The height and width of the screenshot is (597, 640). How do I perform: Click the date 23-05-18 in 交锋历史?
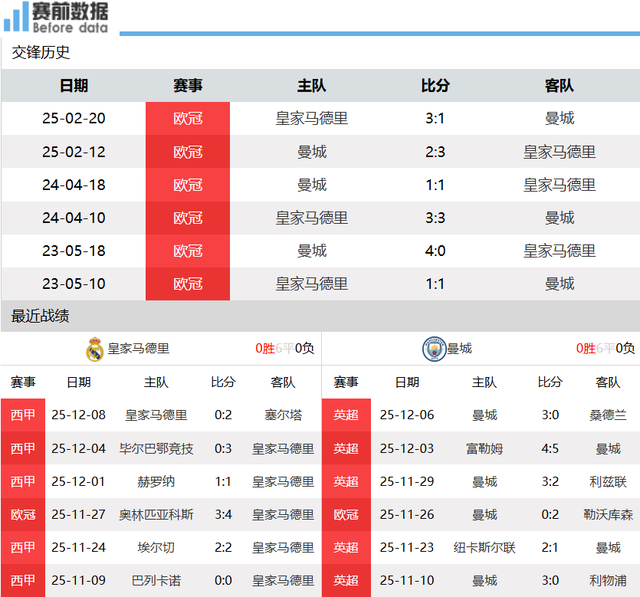pyautogui.click(x=74, y=251)
